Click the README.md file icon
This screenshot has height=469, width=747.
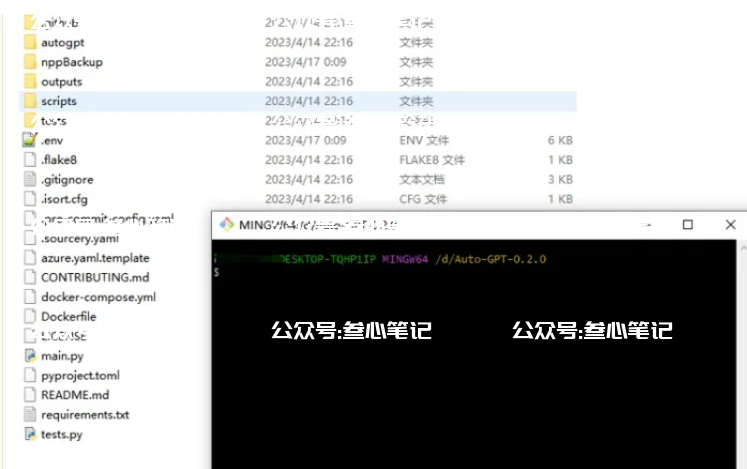click(x=30, y=394)
